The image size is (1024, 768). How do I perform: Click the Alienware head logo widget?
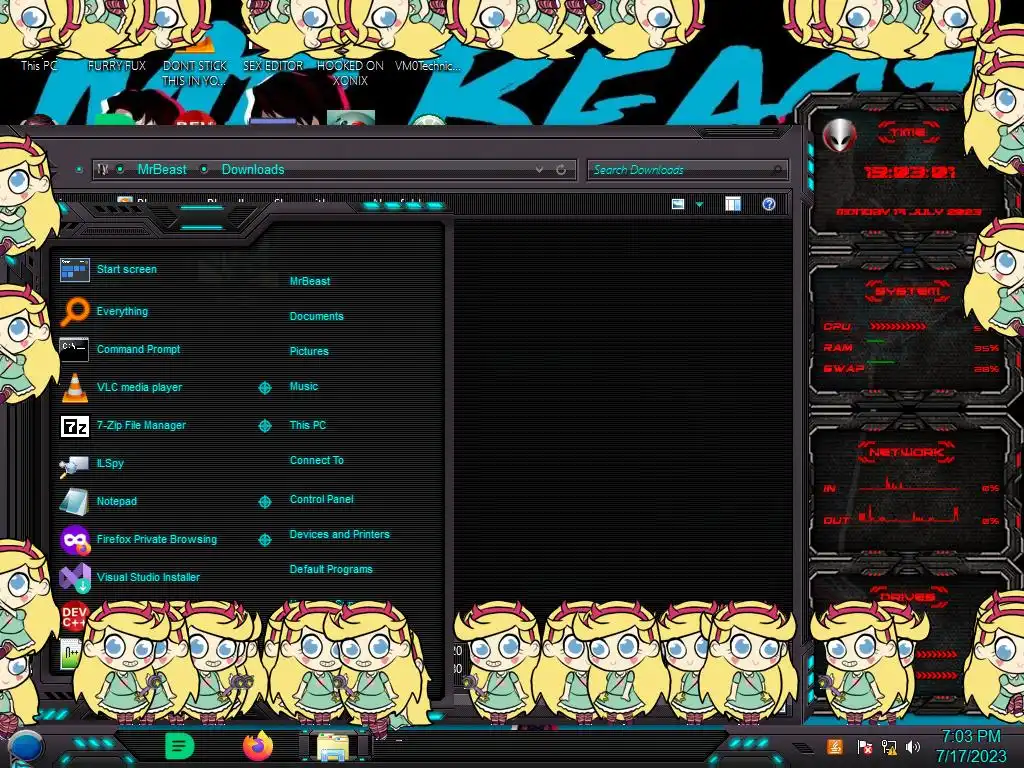coord(839,136)
